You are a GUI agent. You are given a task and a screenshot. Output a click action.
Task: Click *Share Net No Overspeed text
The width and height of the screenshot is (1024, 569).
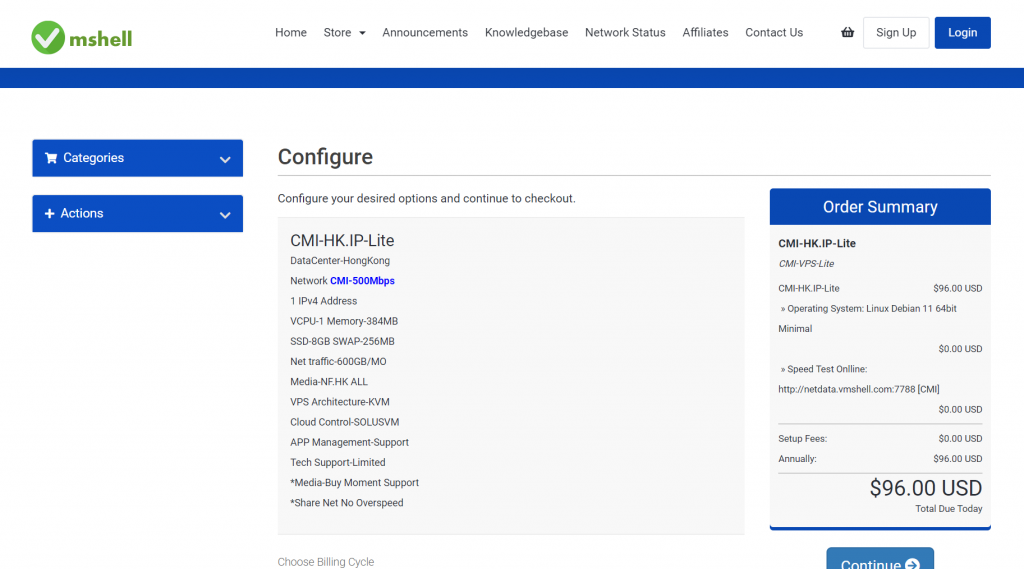coord(347,503)
